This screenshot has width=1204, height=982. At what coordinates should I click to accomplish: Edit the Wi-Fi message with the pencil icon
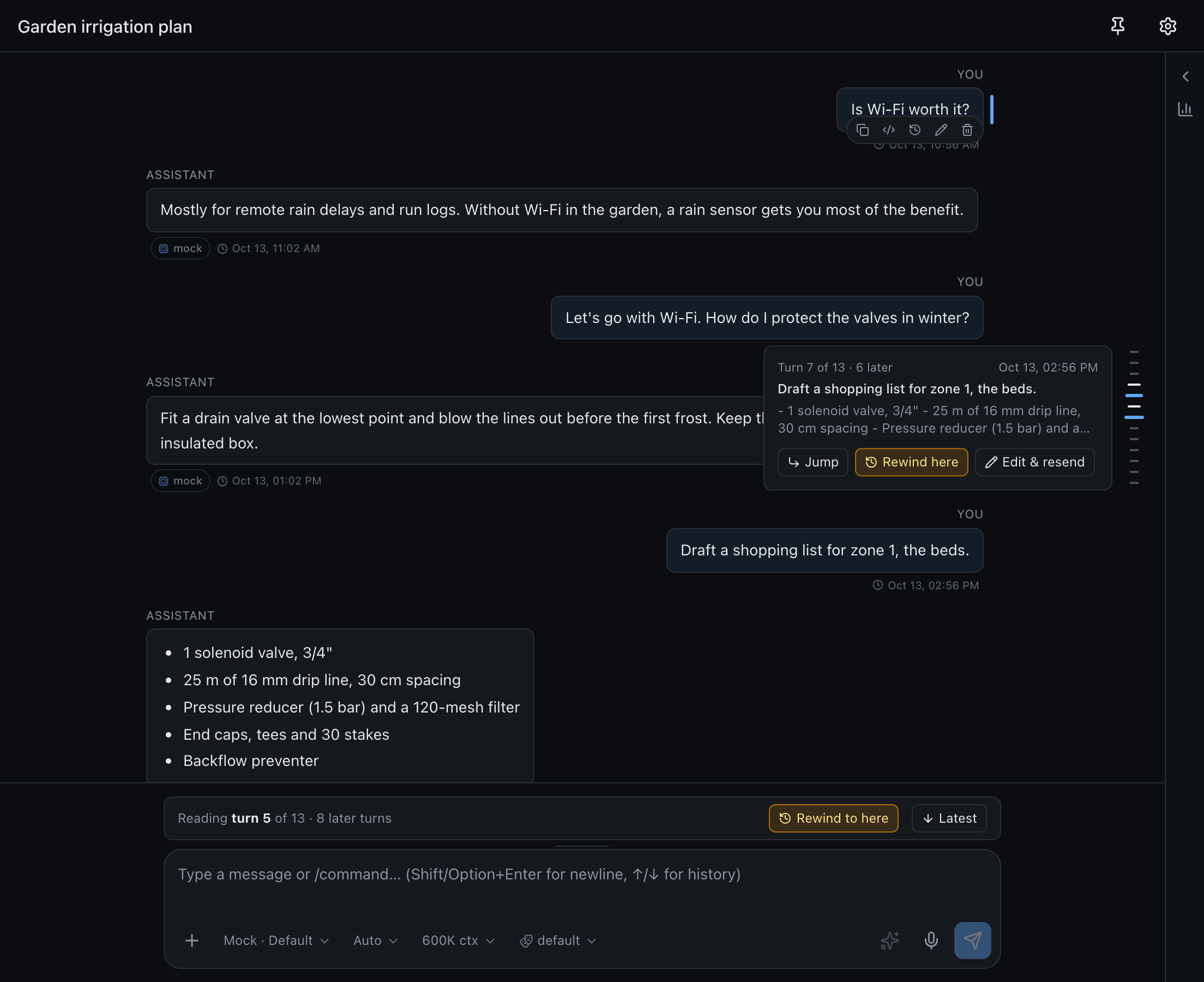click(941, 130)
